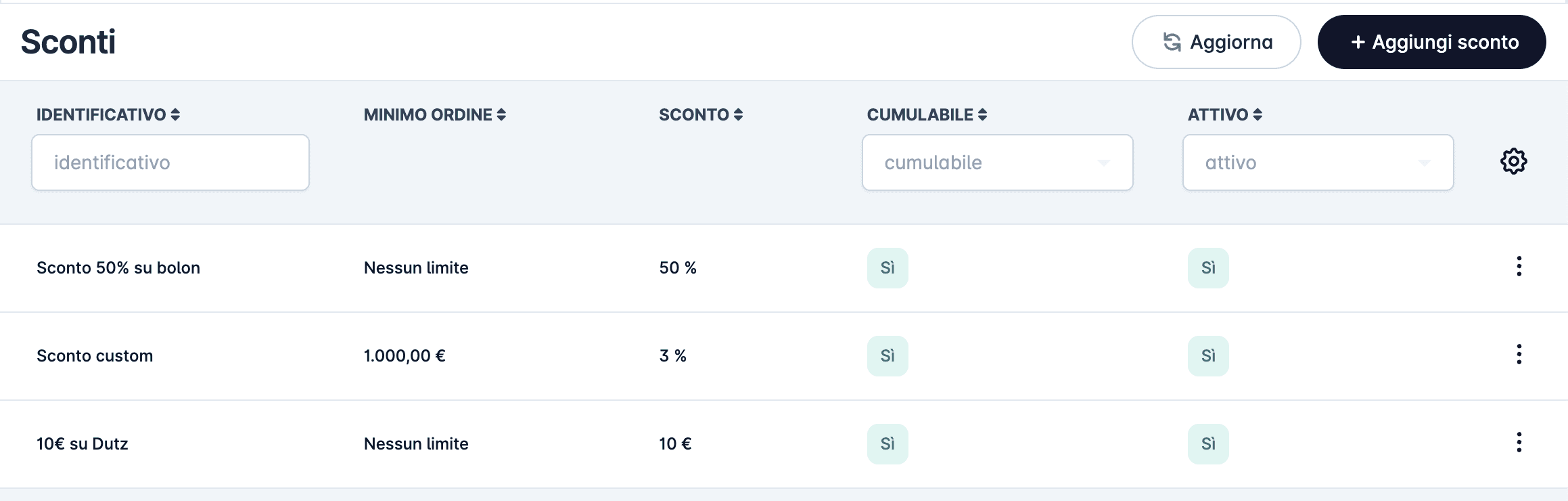Sort the table by IDENTIFICATIVO column

click(x=175, y=114)
